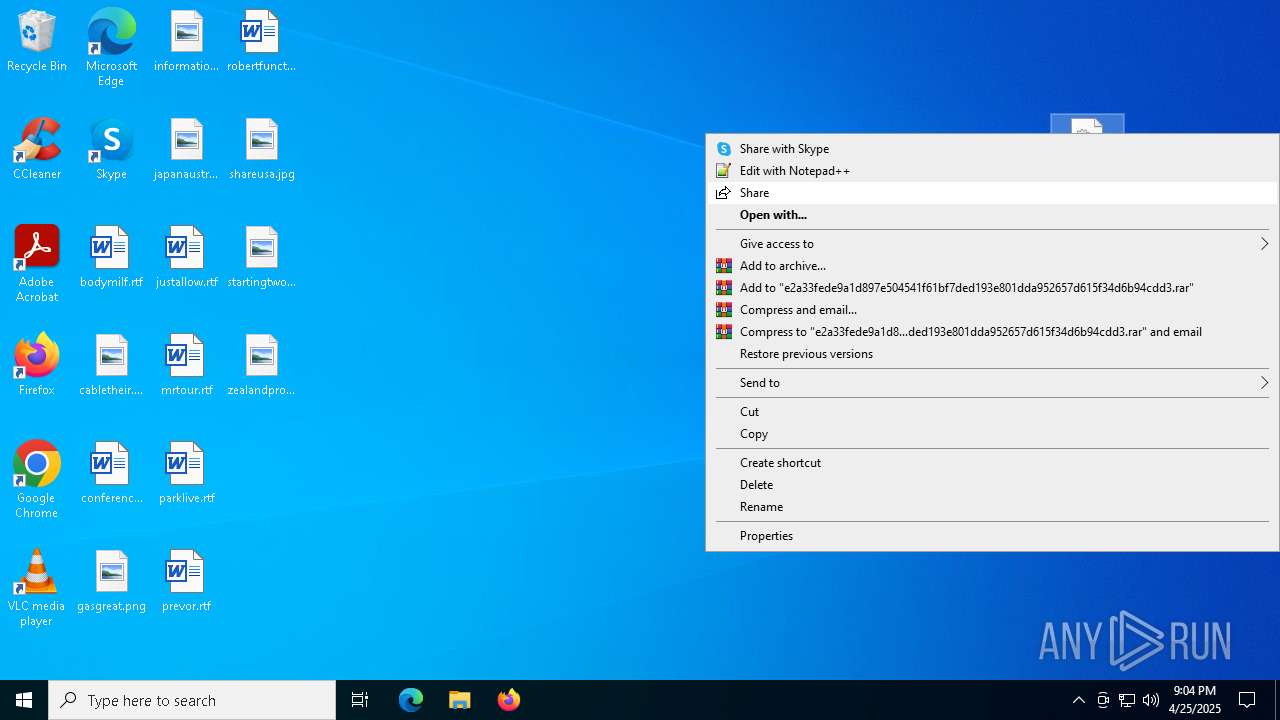Launch Firefox from the taskbar

coord(508,700)
